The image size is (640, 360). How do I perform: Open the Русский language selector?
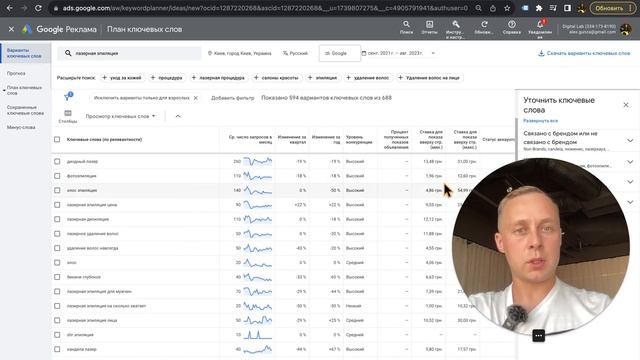pos(295,53)
